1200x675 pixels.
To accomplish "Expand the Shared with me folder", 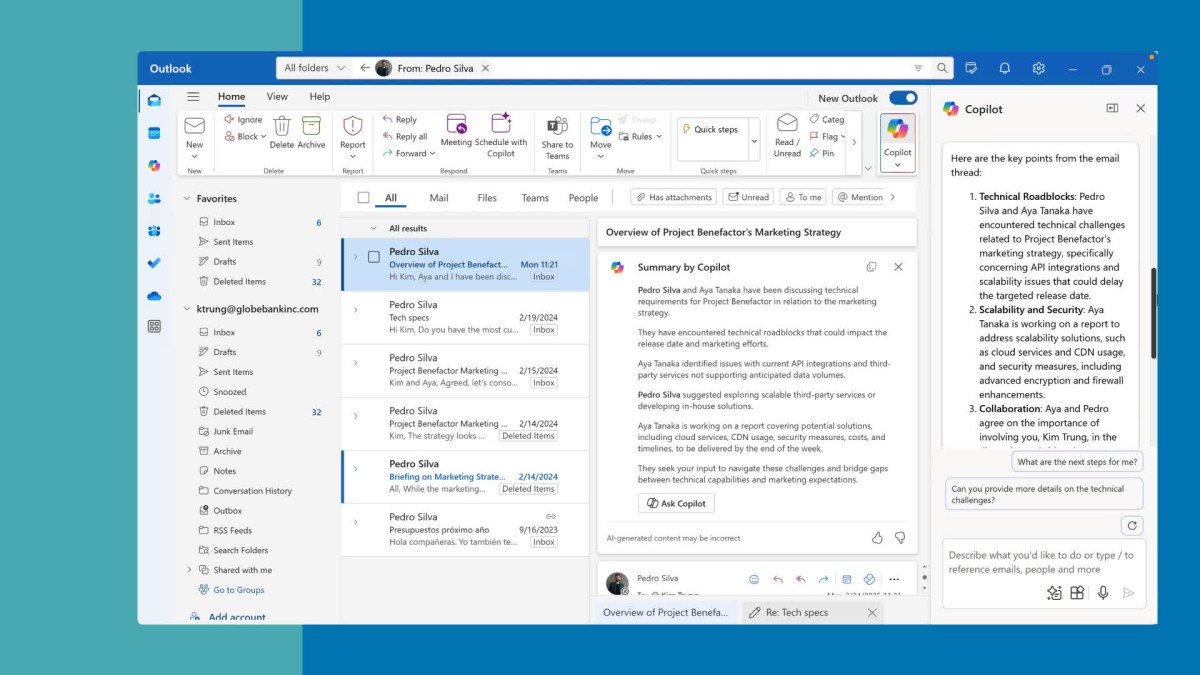I will (188, 570).
